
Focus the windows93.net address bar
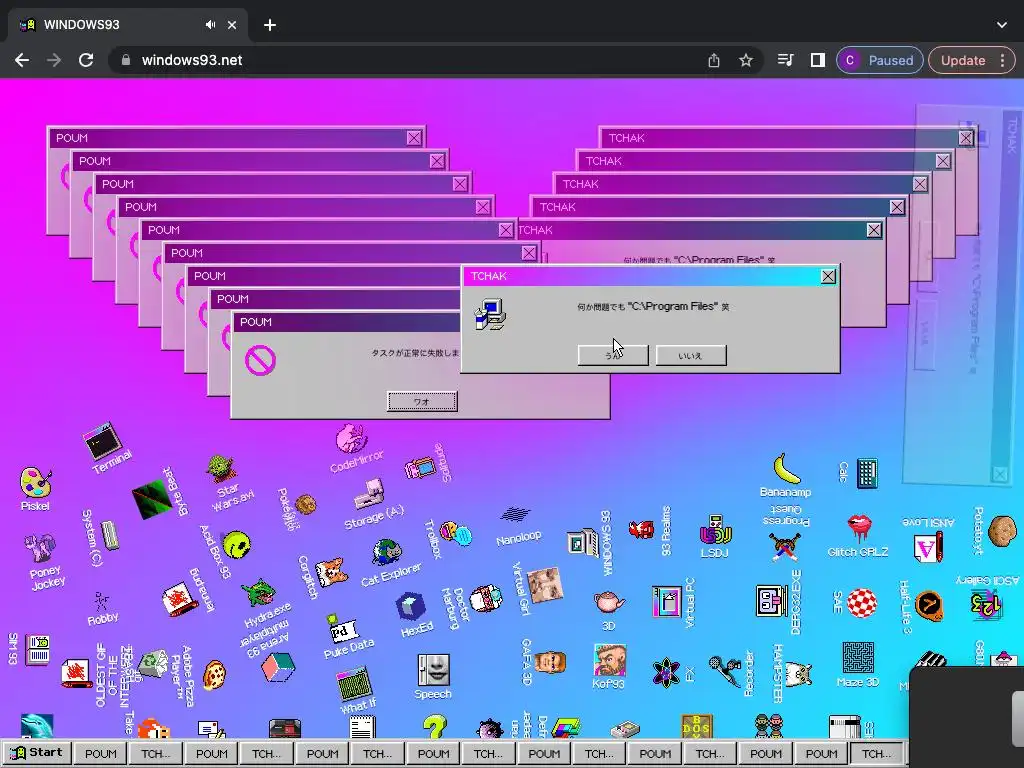pos(436,60)
